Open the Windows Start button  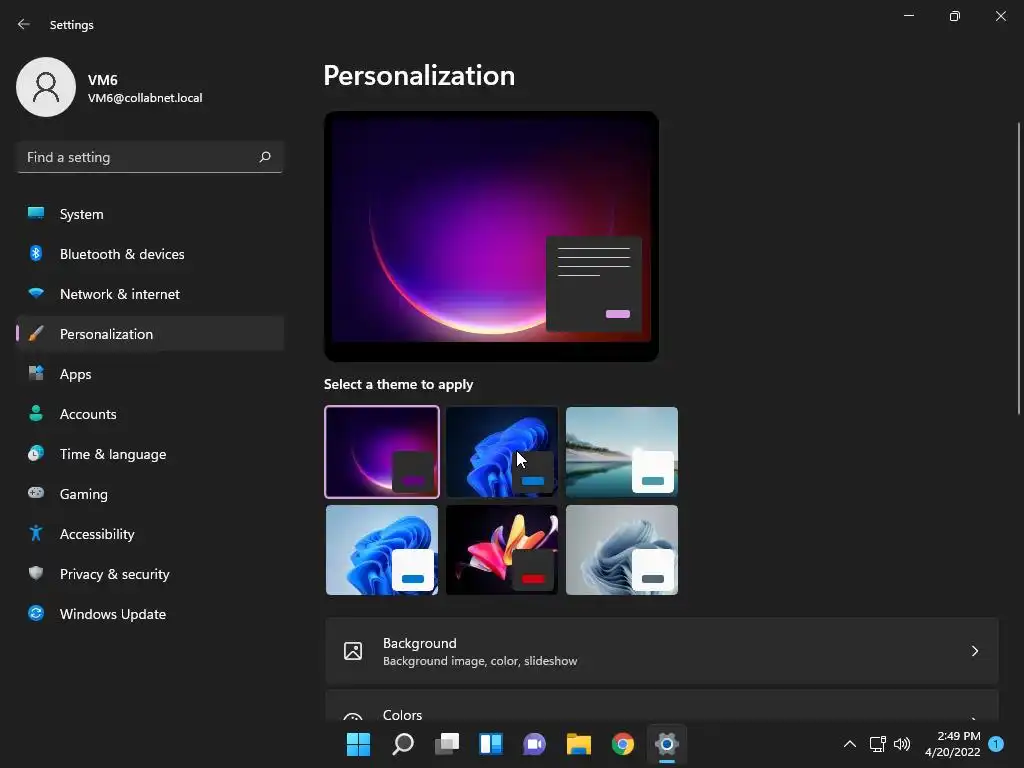click(x=358, y=744)
